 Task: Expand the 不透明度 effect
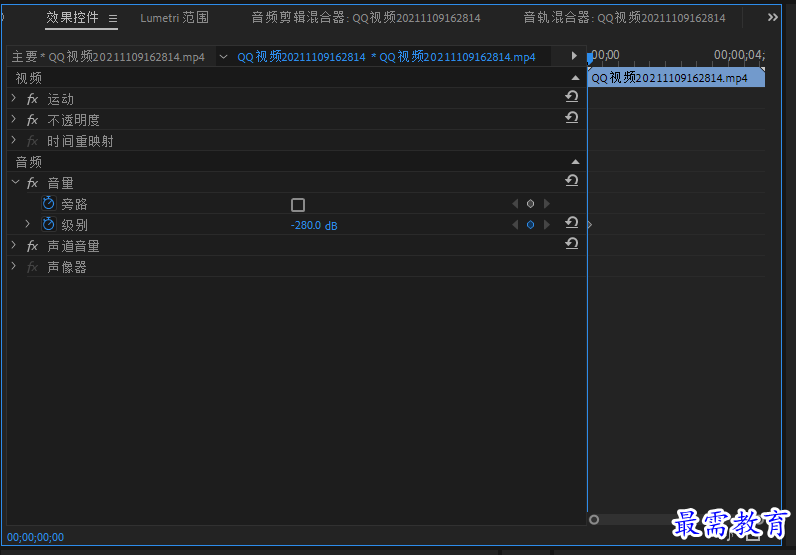(x=14, y=119)
